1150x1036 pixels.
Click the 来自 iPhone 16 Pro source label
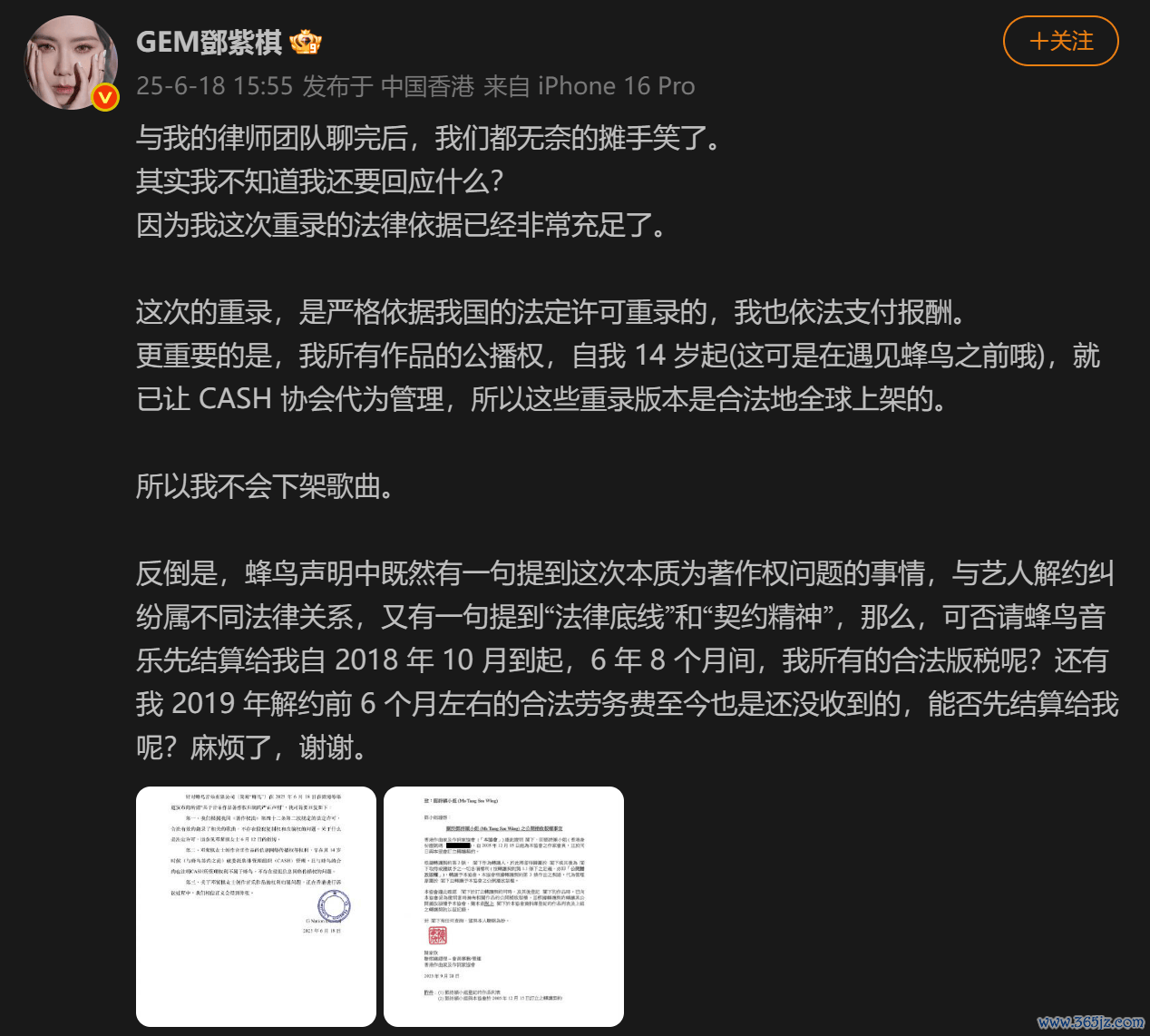pyautogui.click(x=590, y=86)
